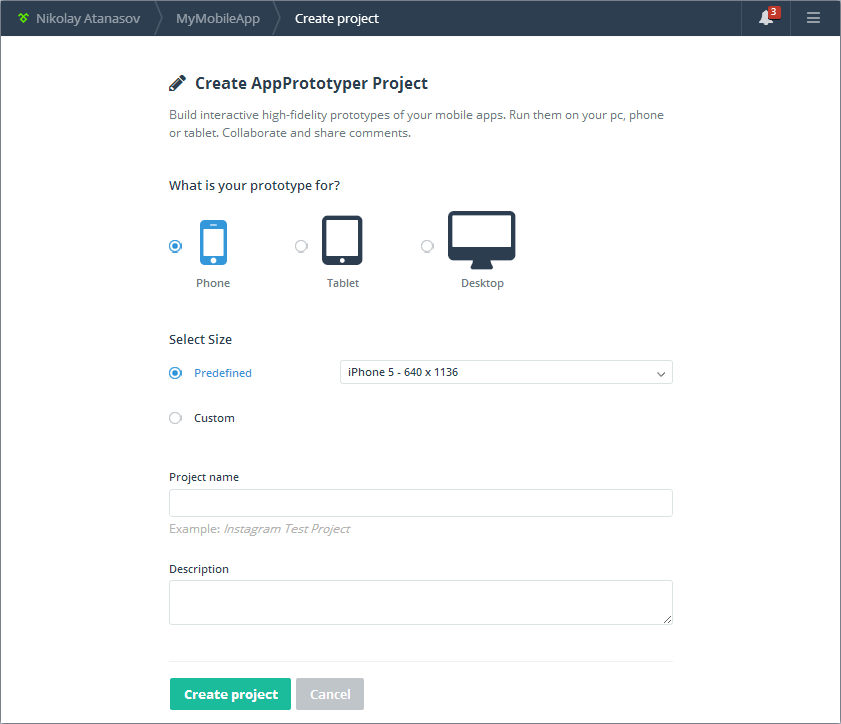Image resolution: width=841 pixels, height=724 pixels.
Task: Open the iPhone 5 - 640 x 1136 dropdown
Action: pos(506,372)
